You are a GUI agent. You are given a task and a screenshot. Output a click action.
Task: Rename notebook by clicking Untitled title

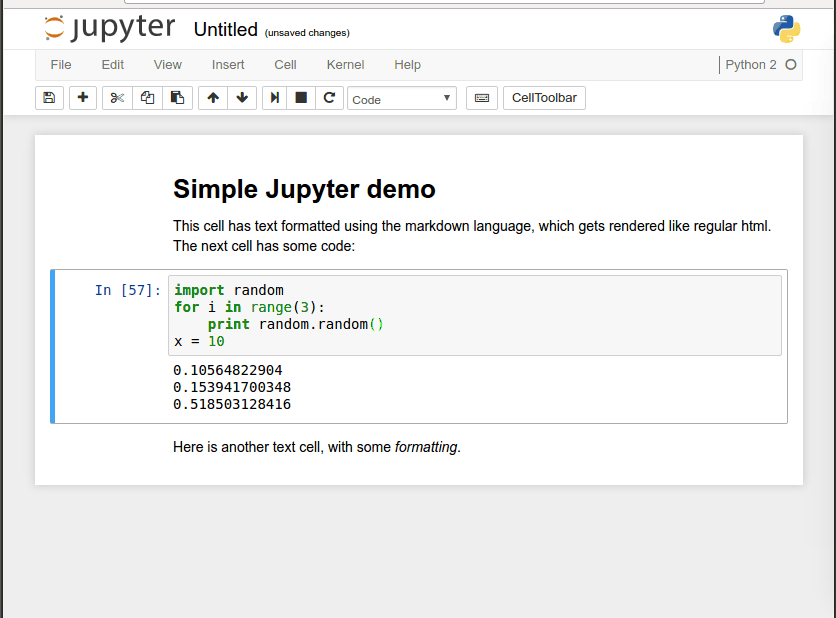click(x=226, y=30)
